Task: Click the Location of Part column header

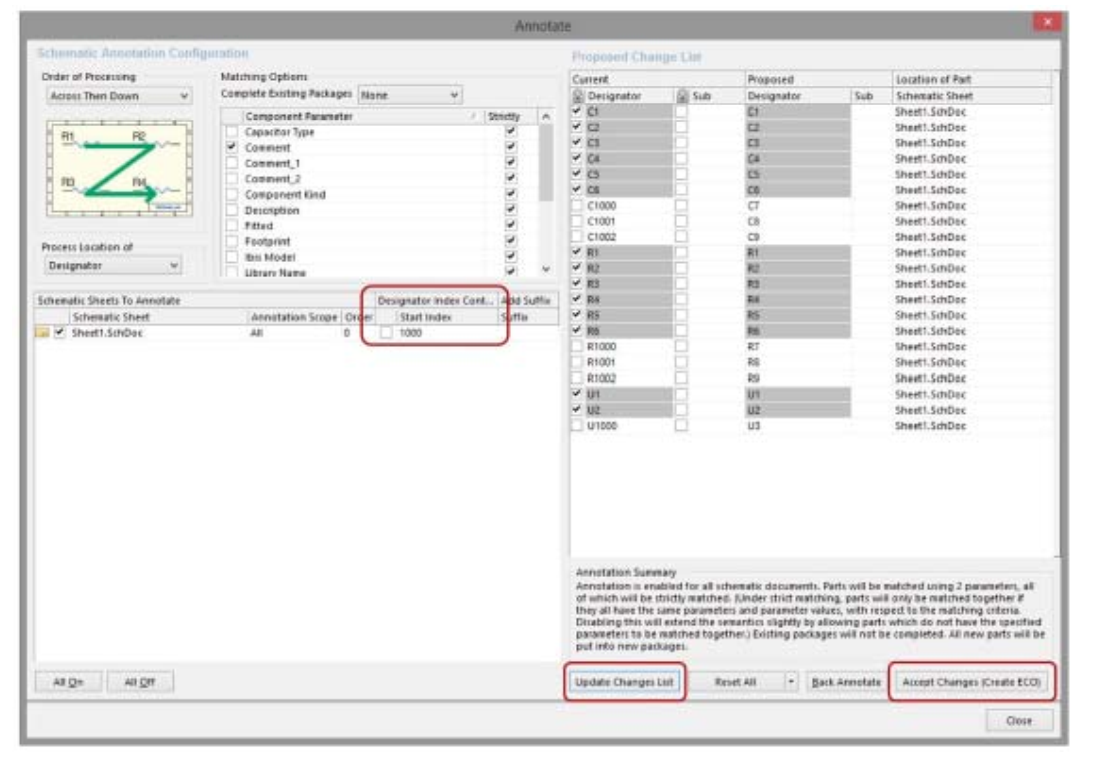Action: [972, 79]
